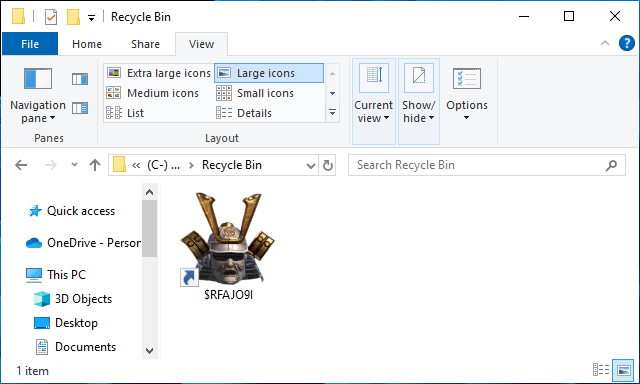Click the Options icon button
Viewport: 640px width, 384px height.
tap(467, 79)
